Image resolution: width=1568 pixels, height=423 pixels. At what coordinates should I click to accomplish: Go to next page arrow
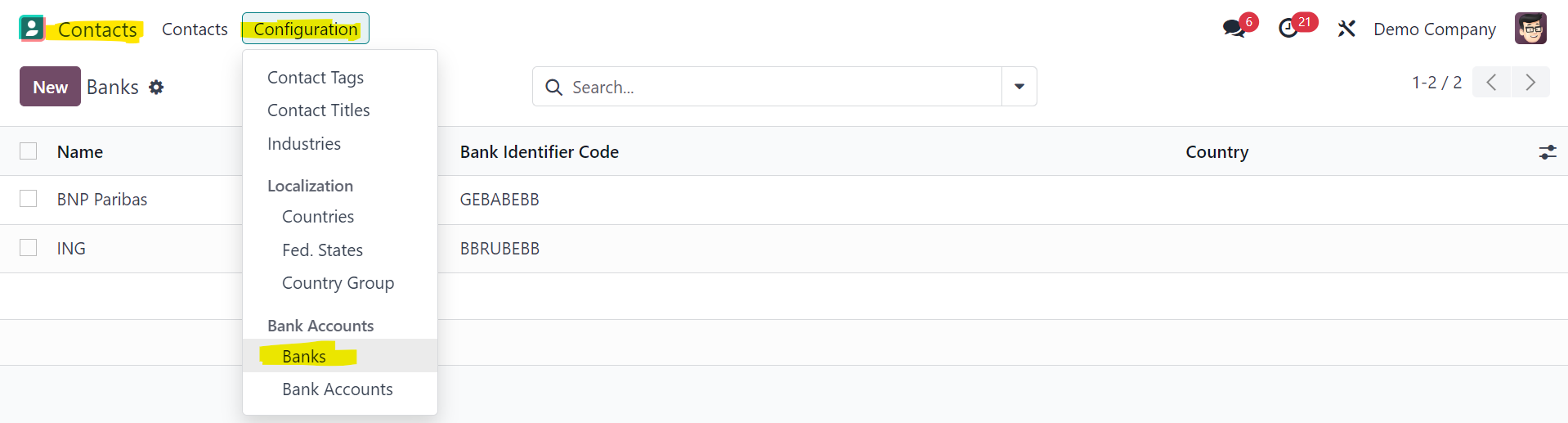(x=1530, y=83)
